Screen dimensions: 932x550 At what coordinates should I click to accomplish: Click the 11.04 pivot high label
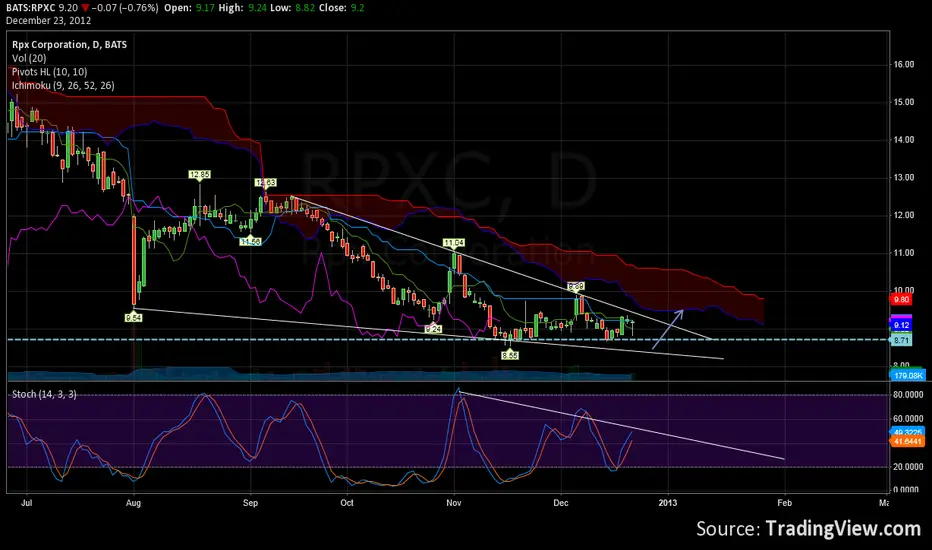point(454,243)
